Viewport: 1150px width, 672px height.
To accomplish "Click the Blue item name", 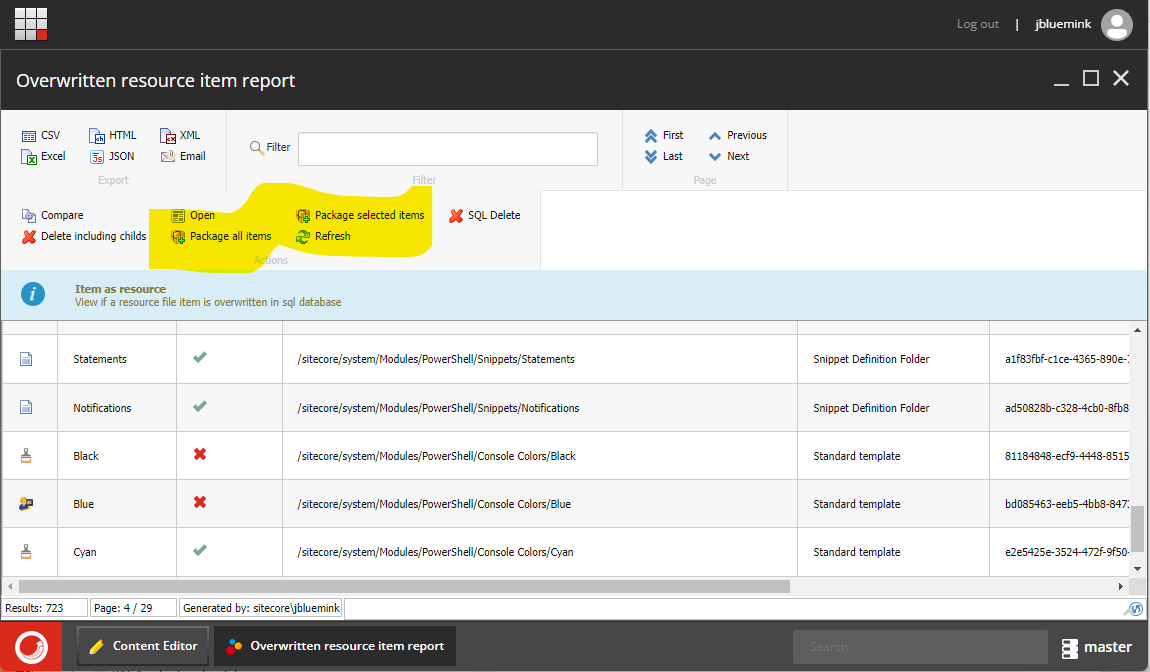I will click(x=84, y=505).
